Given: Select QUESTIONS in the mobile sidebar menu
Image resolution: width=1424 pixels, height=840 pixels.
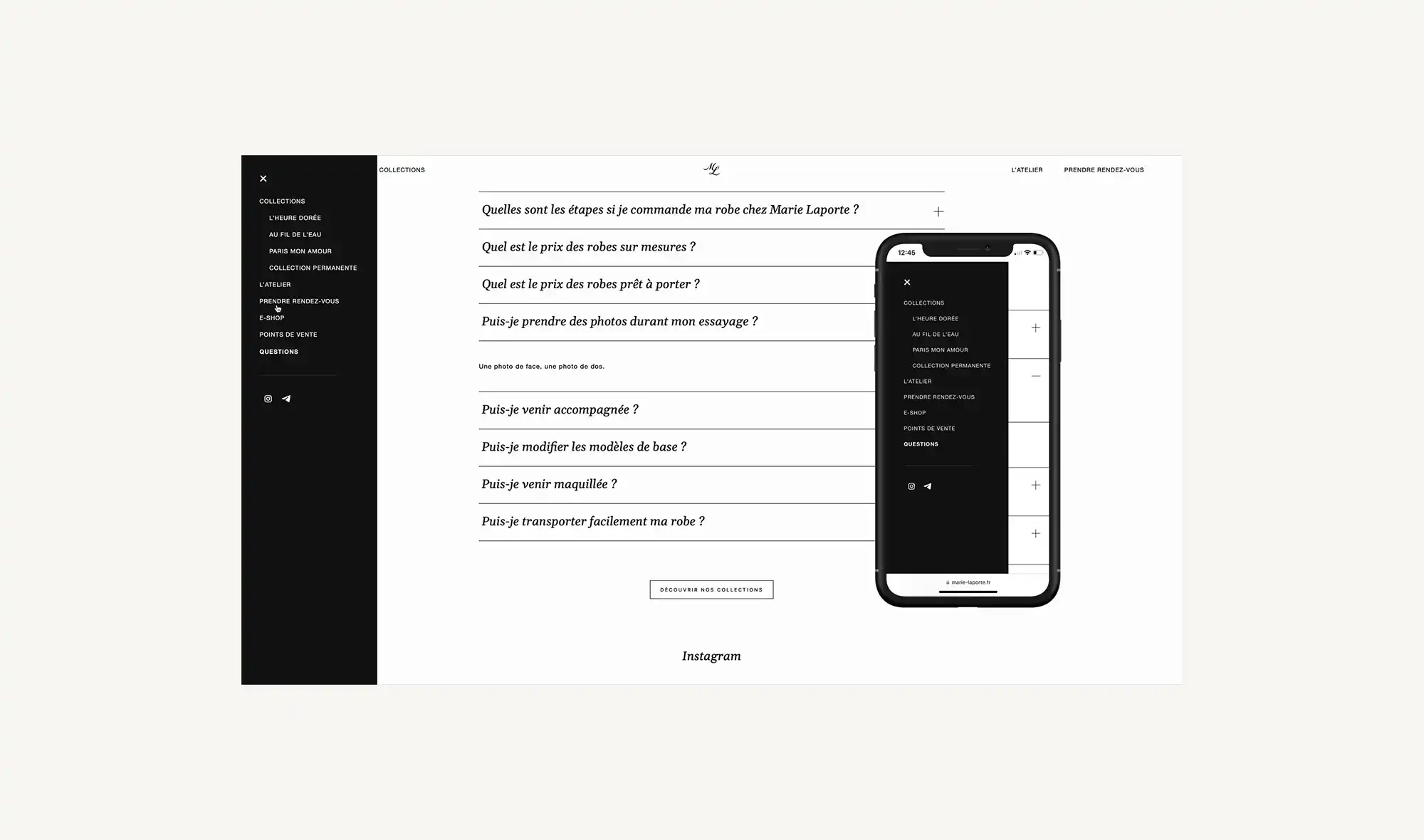Looking at the screenshot, I should click(920, 444).
